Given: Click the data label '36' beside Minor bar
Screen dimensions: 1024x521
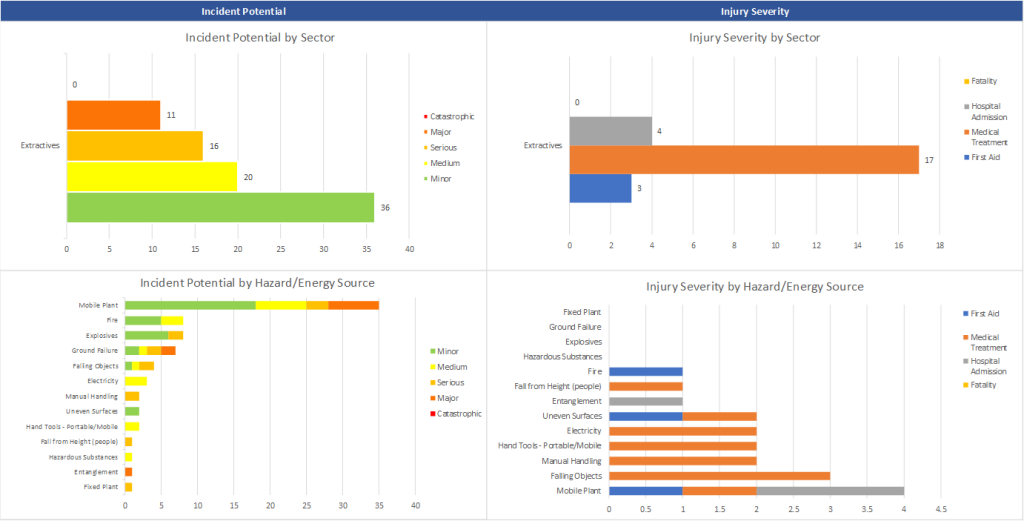Looking at the screenshot, I should [x=385, y=208].
